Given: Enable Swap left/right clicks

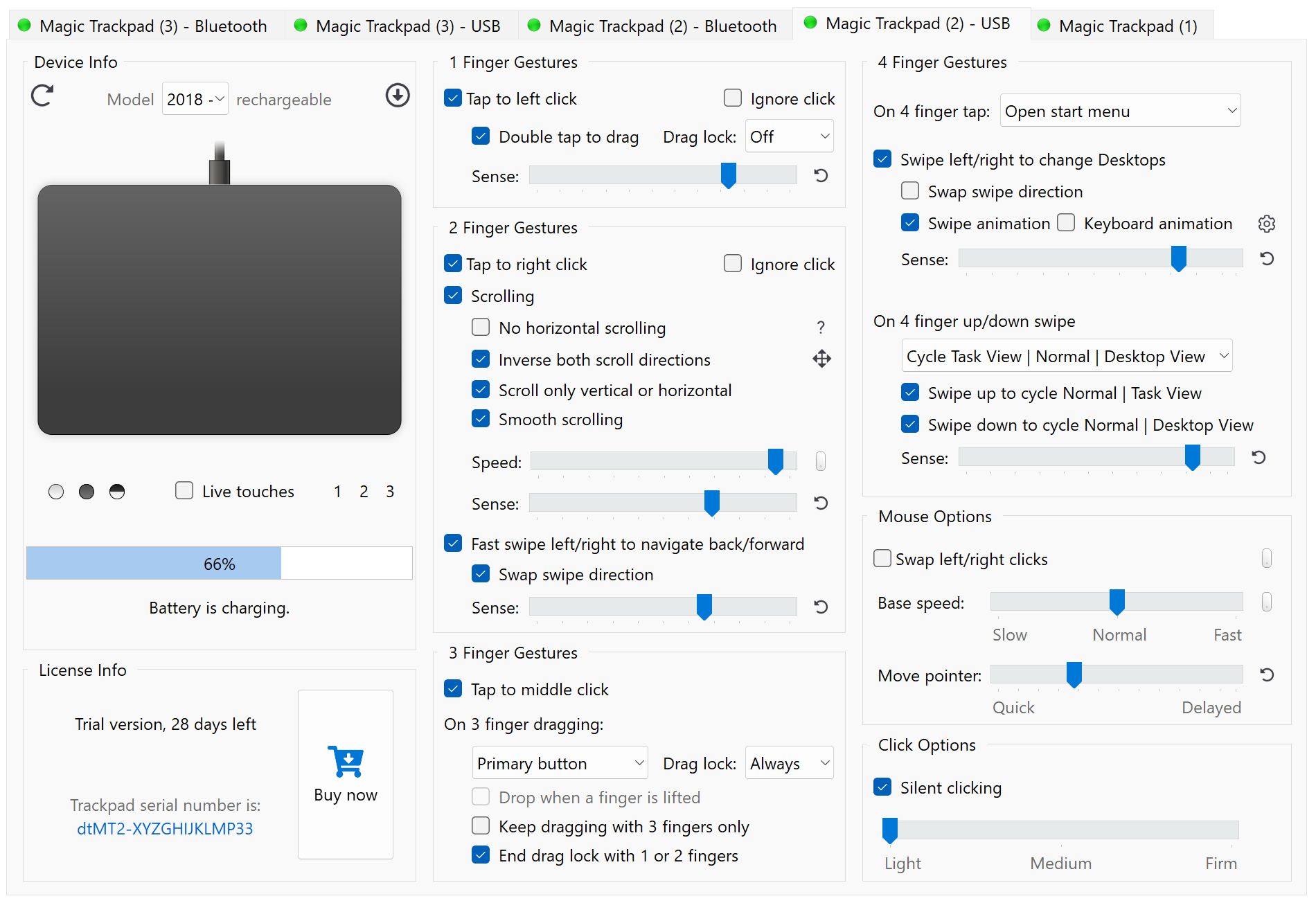Looking at the screenshot, I should pos(882,558).
